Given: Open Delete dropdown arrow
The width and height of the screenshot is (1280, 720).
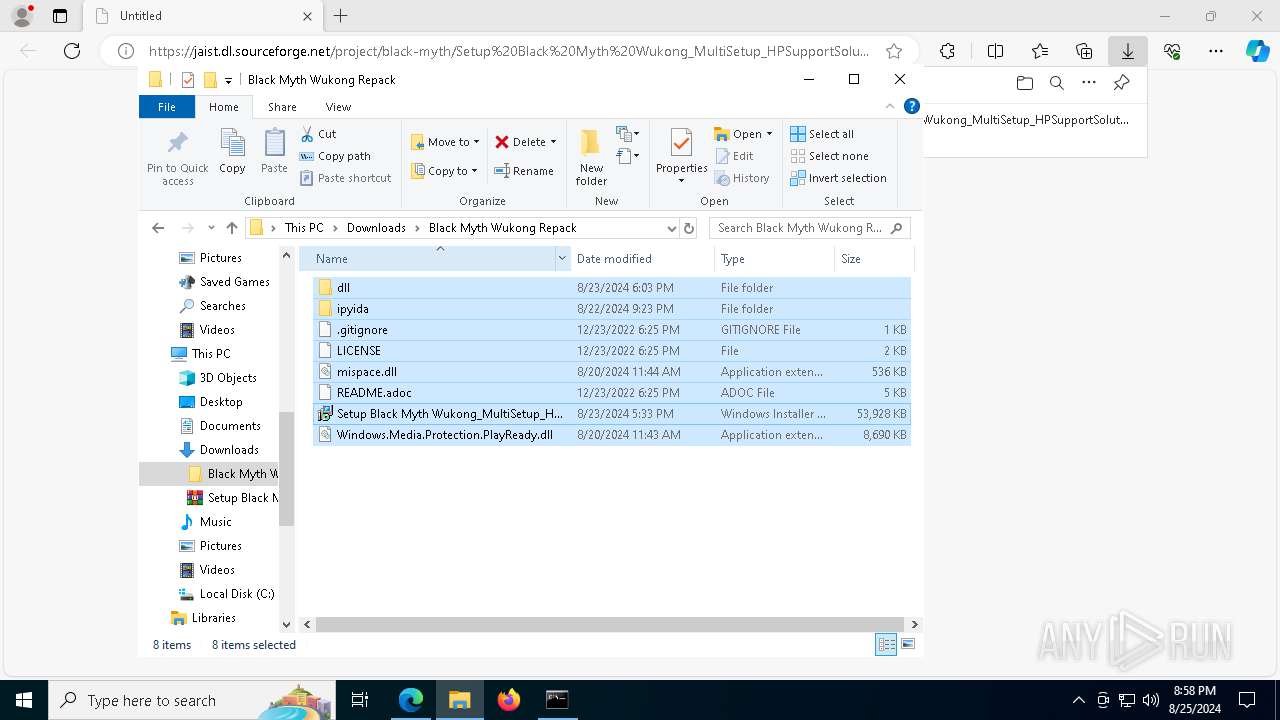Looking at the screenshot, I should tap(553, 142).
